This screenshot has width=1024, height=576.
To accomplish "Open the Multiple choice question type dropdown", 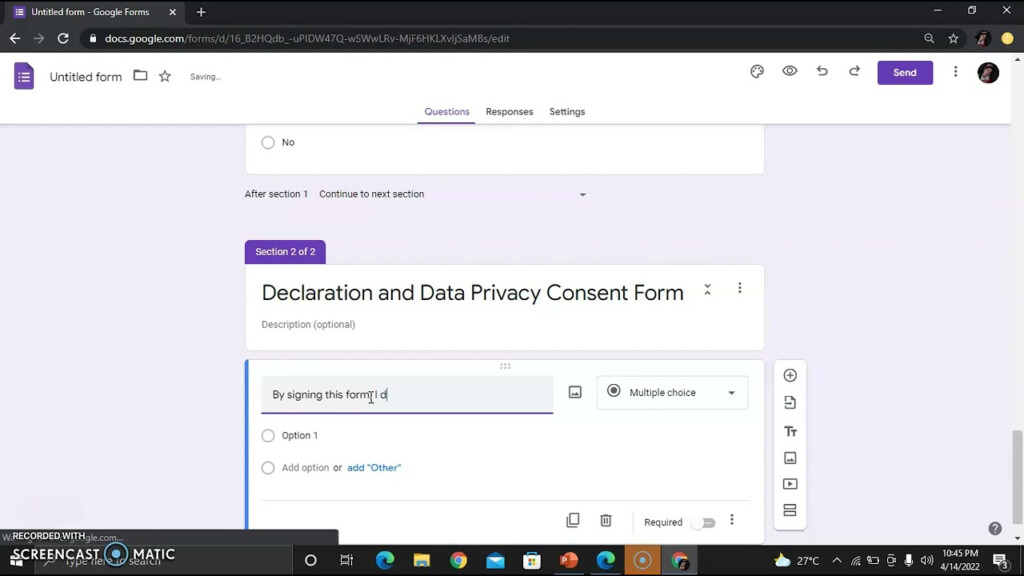I will (672, 392).
